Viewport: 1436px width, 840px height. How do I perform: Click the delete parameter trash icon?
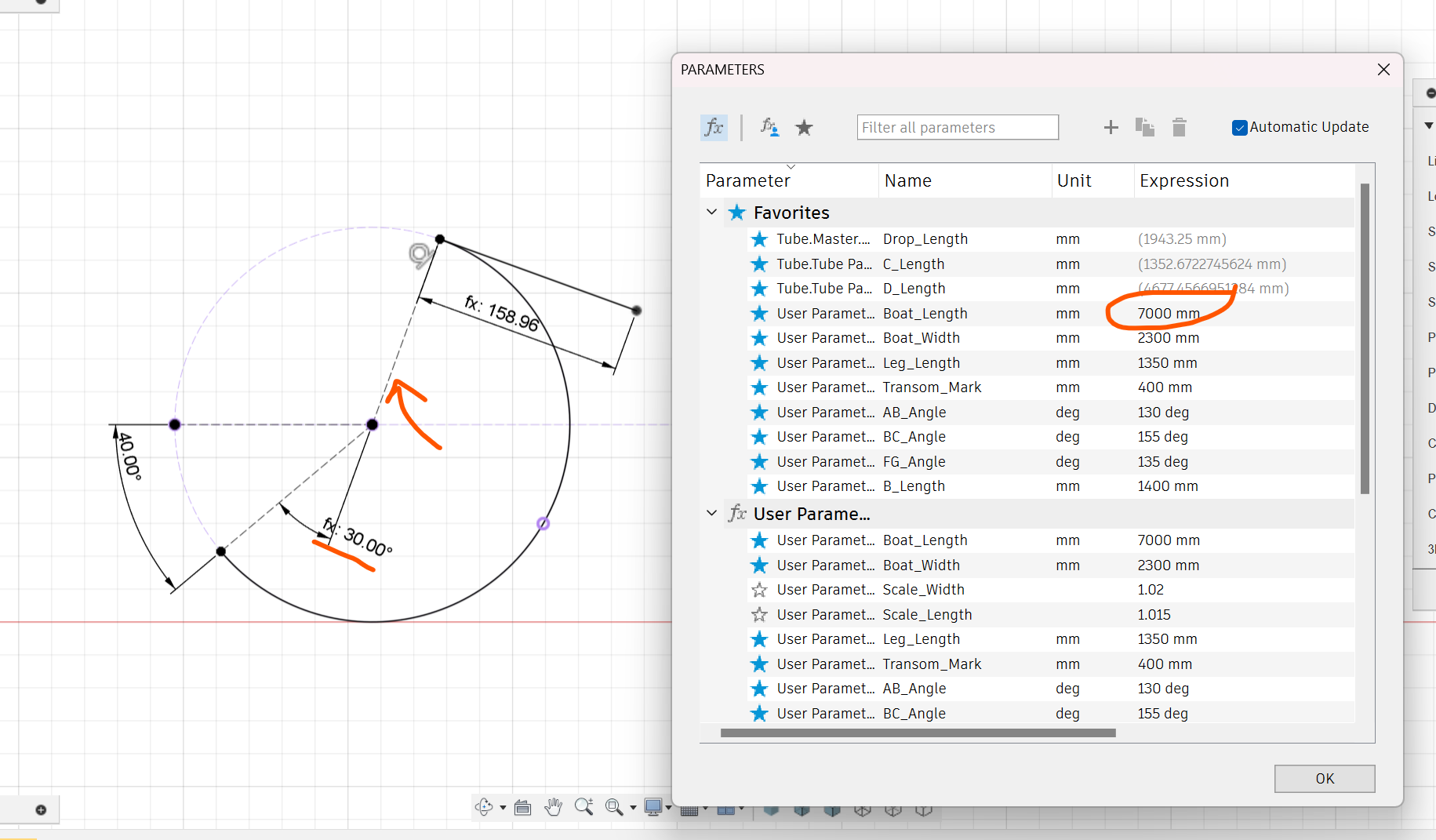1179,127
